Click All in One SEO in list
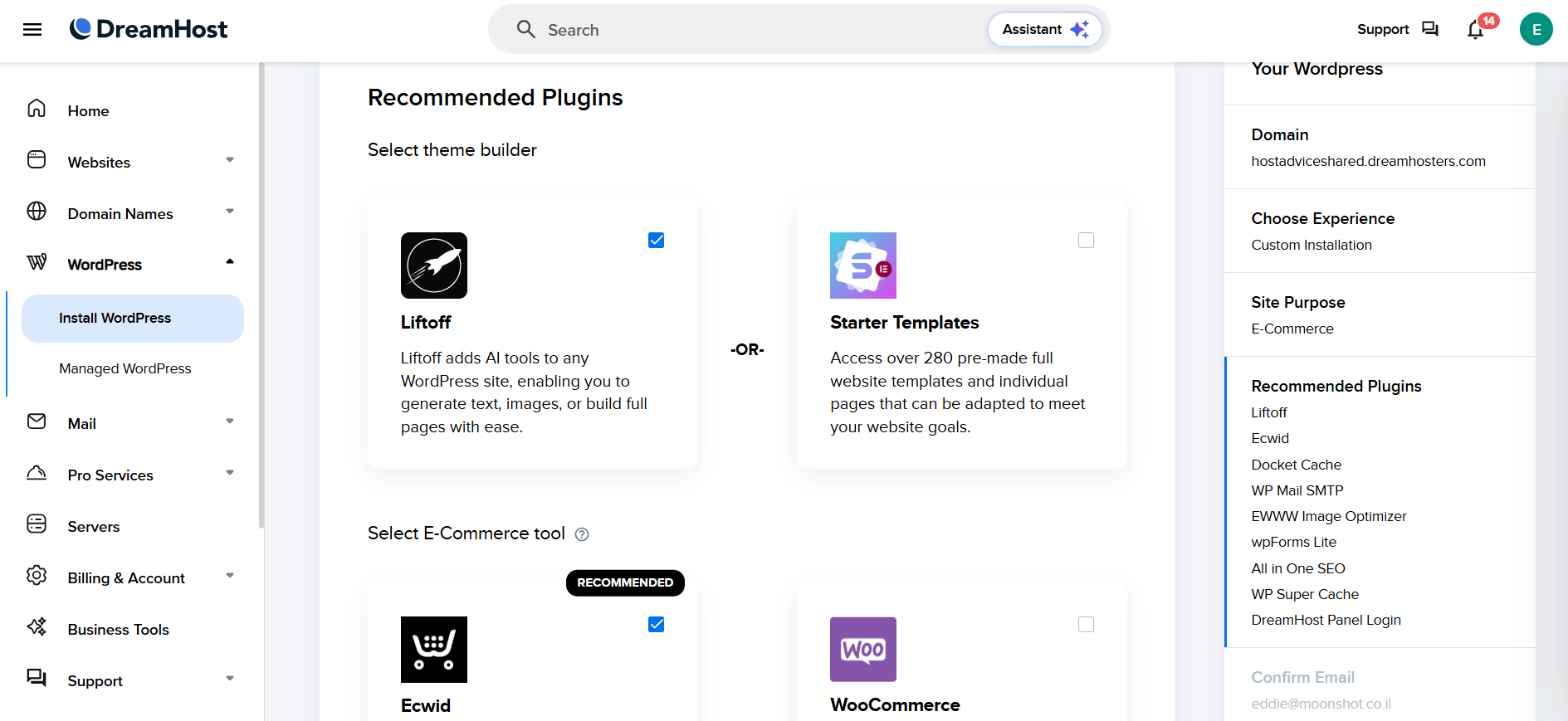 (1298, 568)
